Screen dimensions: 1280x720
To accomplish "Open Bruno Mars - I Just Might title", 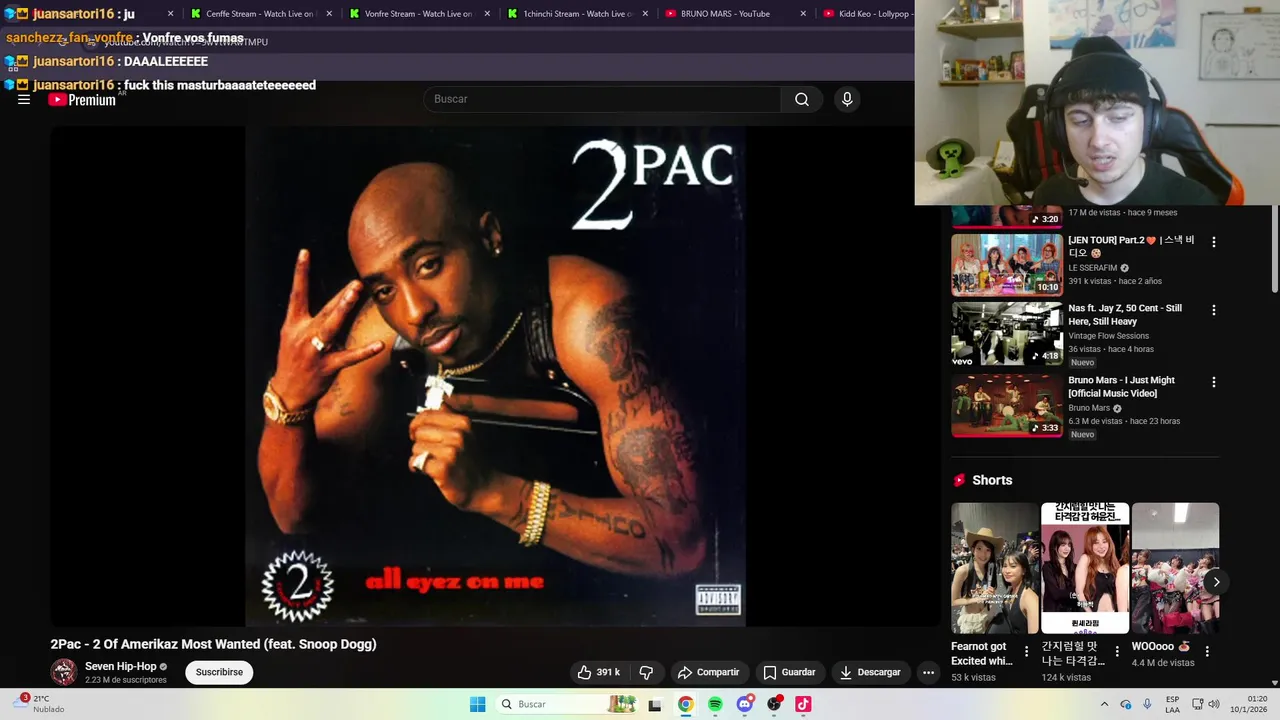I will 1121,386.
